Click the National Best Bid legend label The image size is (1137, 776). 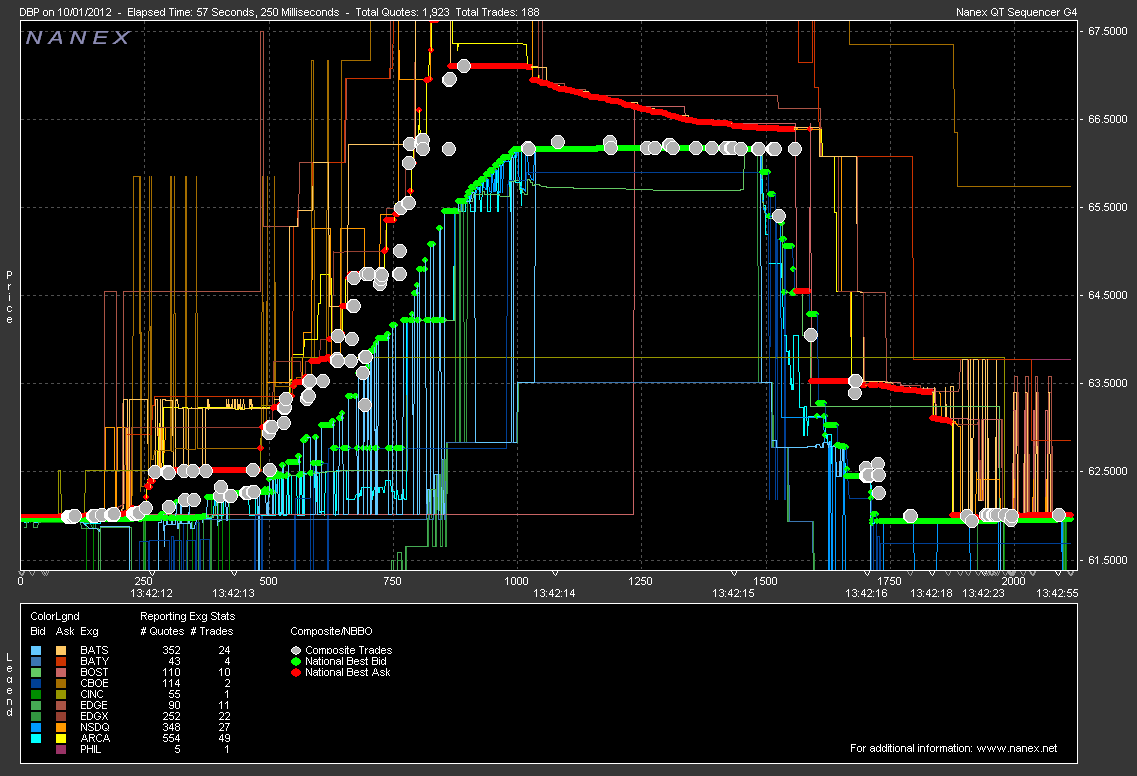(x=346, y=661)
